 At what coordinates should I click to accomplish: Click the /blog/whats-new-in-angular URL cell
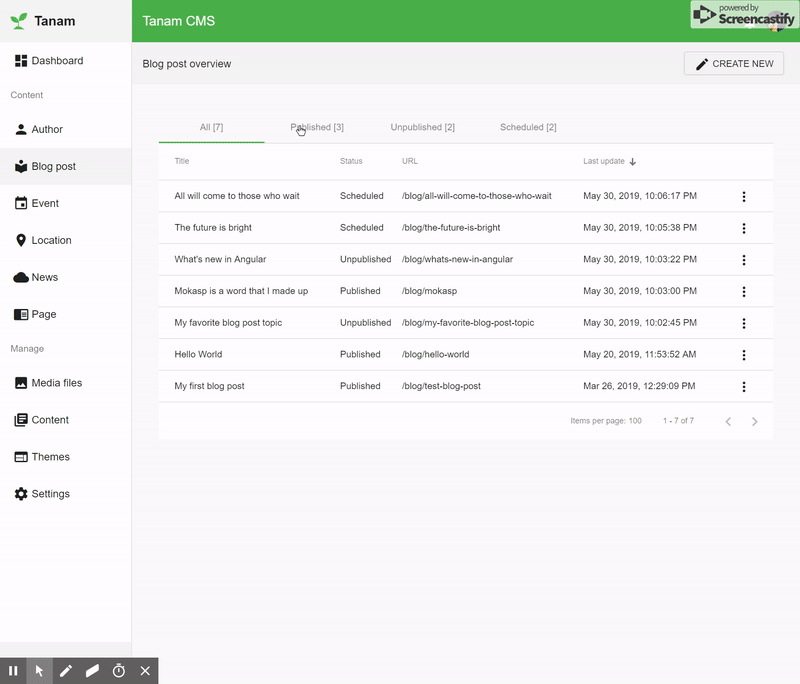tap(457, 259)
